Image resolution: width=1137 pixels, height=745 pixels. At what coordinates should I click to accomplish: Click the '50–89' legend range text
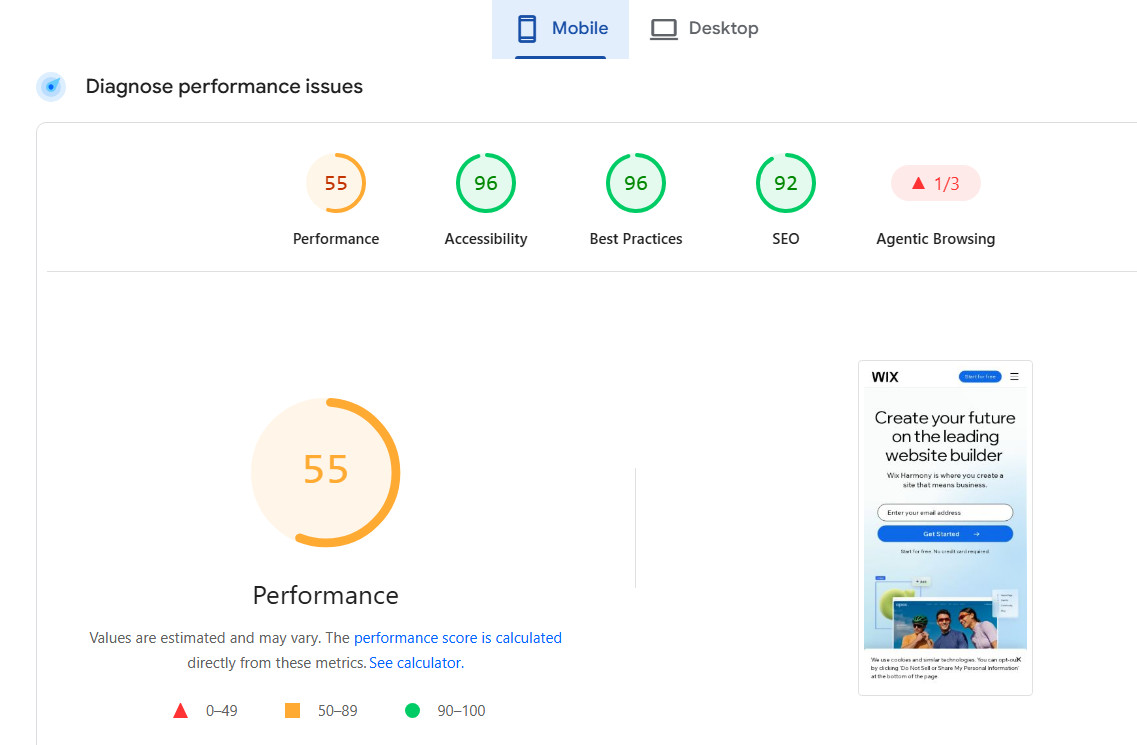click(x=338, y=711)
